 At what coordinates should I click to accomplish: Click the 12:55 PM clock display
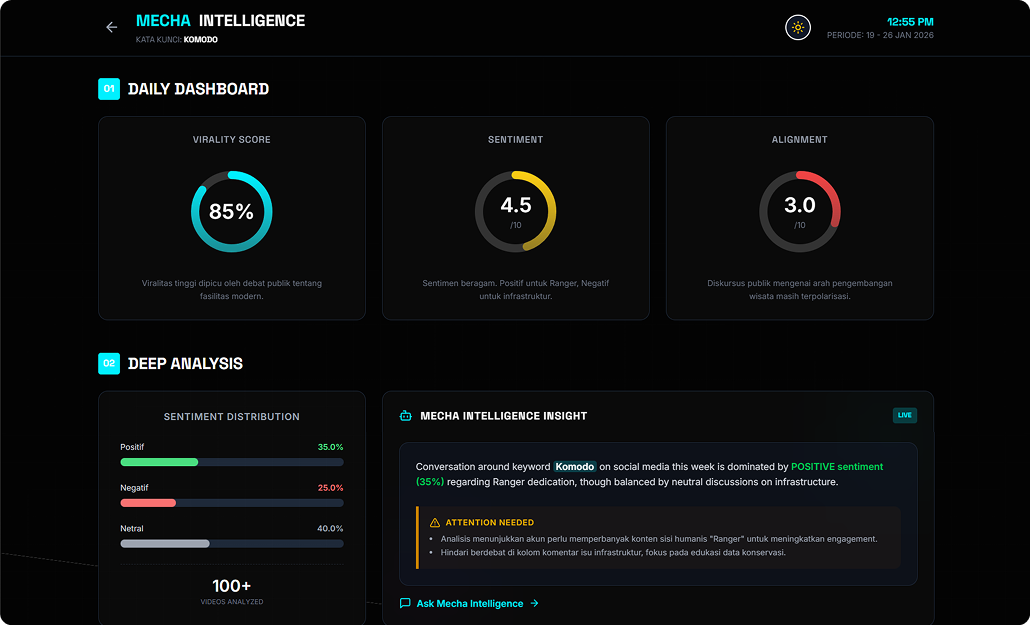click(912, 21)
